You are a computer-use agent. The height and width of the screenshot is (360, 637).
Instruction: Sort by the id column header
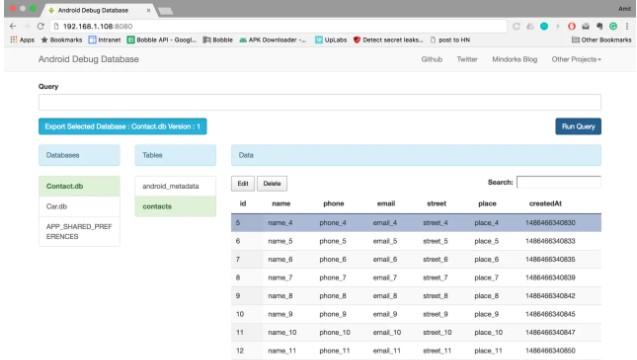click(x=243, y=204)
